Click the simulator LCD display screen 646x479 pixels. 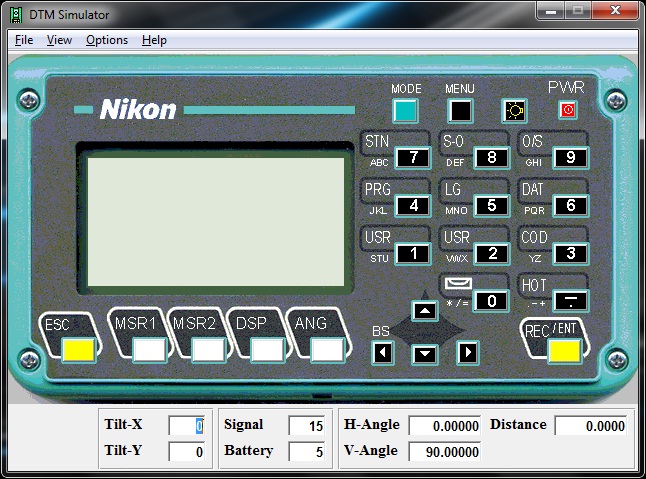pos(216,222)
